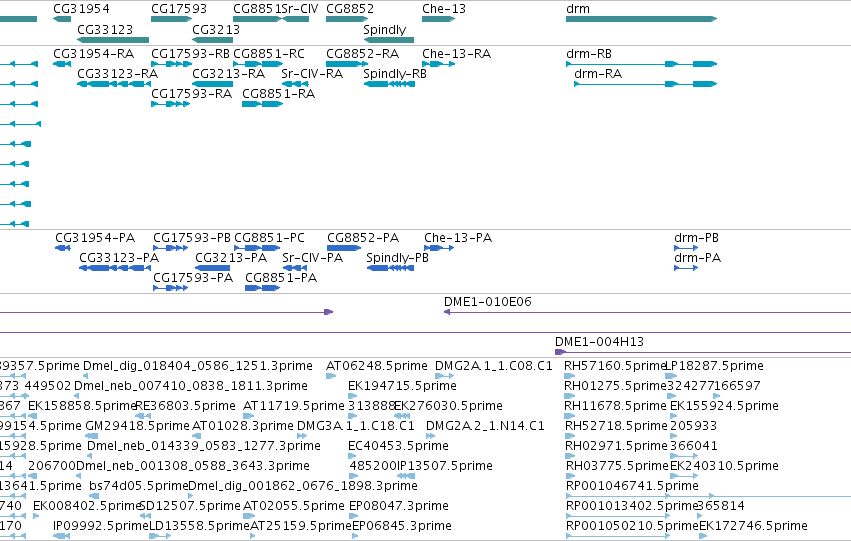The width and height of the screenshot is (851, 541).
Task: Click the CG8852 gene glyph
Action: (347, 19)
